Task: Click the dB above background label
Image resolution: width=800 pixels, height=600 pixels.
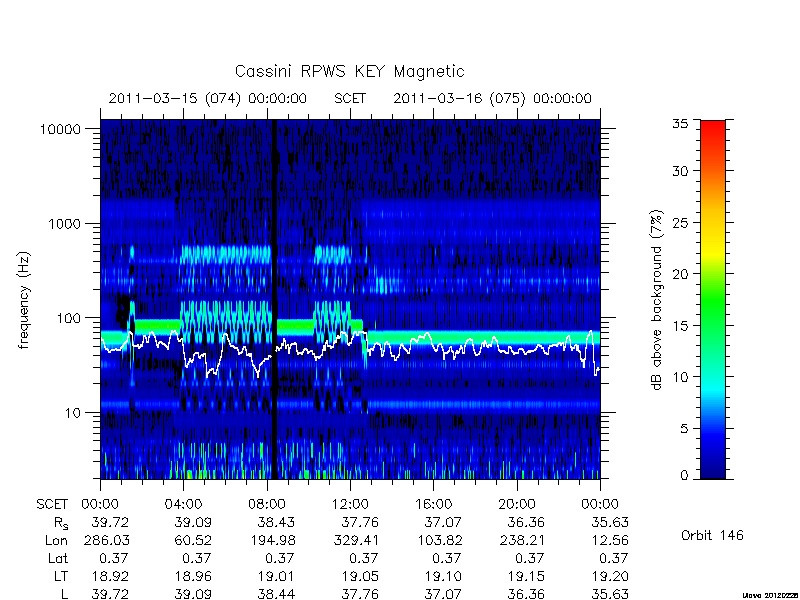Action: [x=657, y=301]
